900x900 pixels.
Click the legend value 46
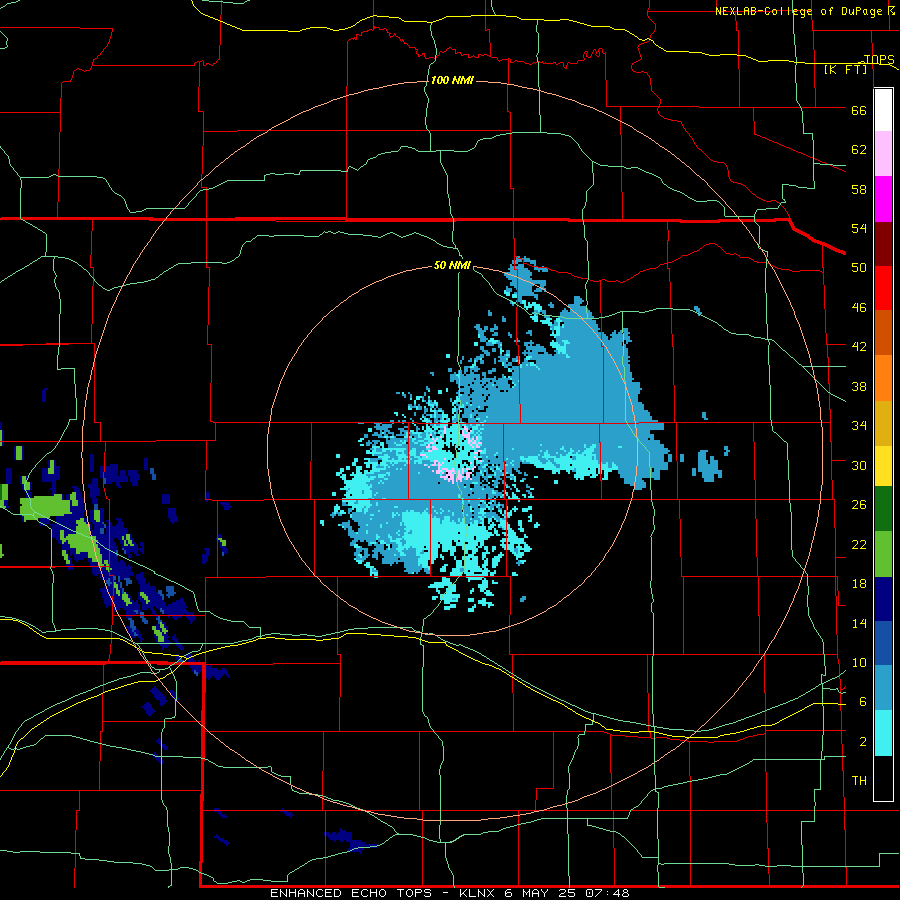[x=859, y=307]
